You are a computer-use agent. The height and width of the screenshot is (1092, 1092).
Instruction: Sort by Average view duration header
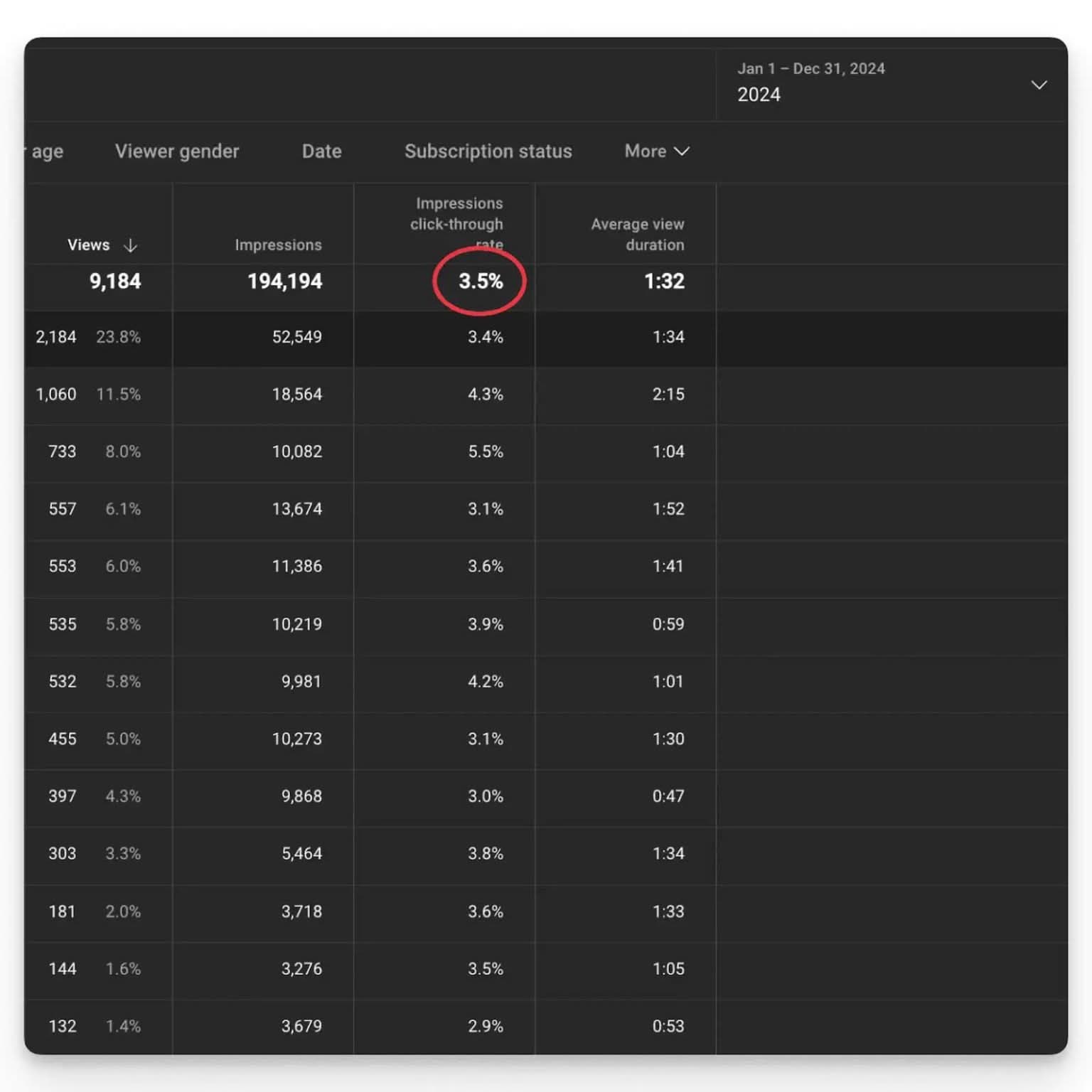coord(637,234)
